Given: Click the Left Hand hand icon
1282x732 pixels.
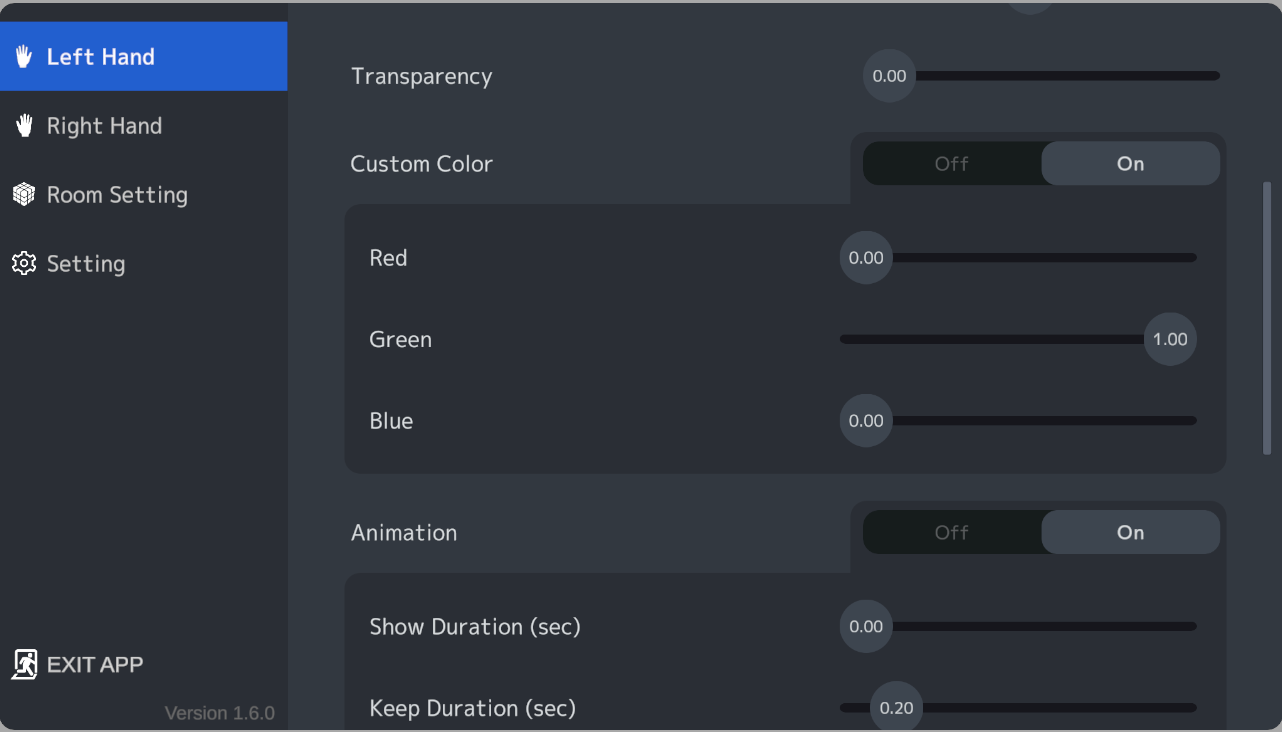Looking at the screenshot, I should [24, 56].
